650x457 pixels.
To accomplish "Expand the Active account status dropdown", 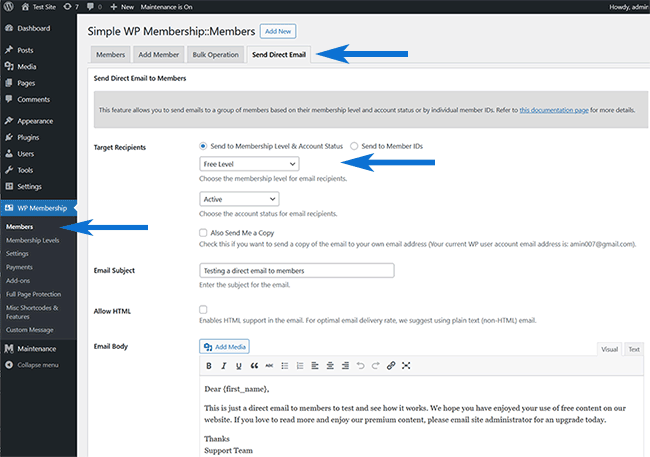I will pyautogui.click(x=239, y=199).
